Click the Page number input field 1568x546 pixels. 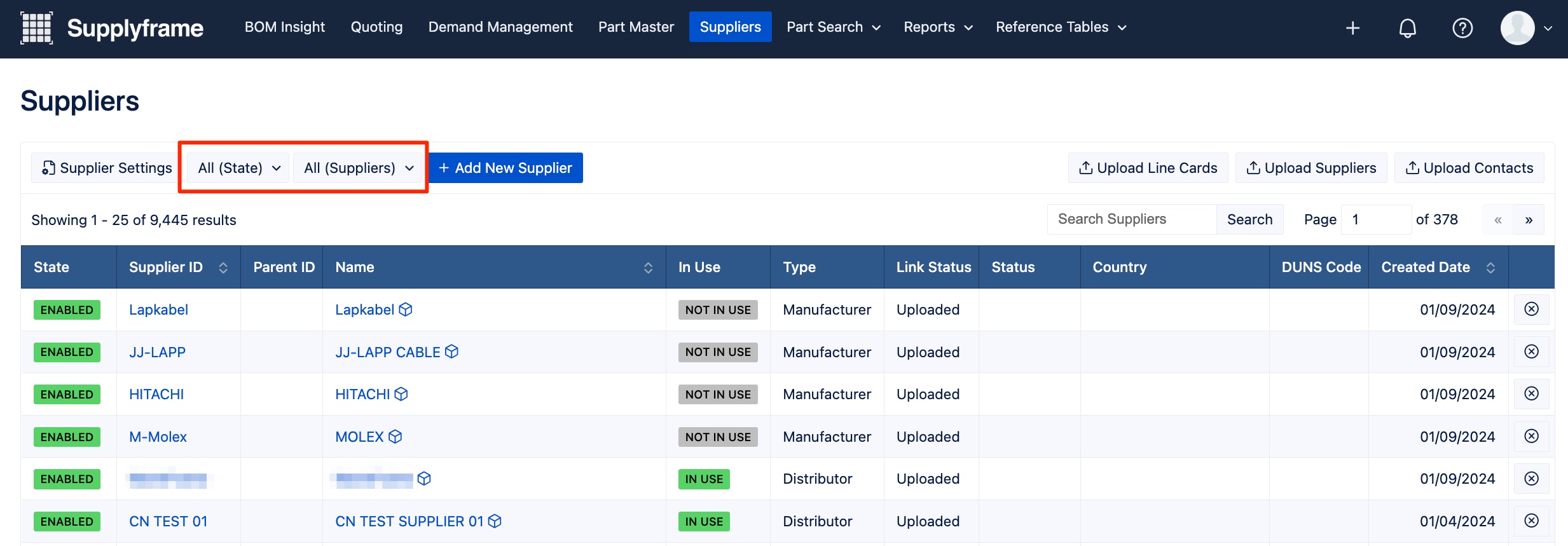tap(1376, 219)
